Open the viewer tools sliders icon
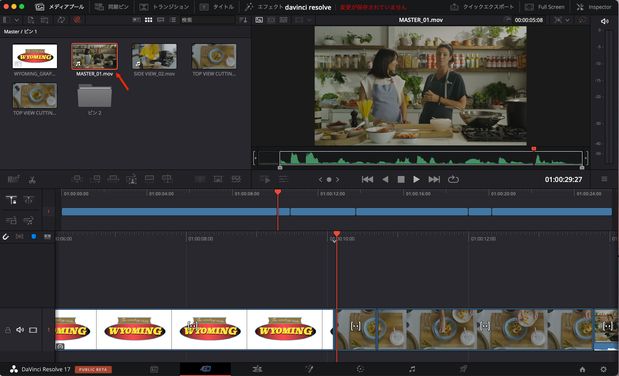Viewport: 619px width, 376px height. 283,180
